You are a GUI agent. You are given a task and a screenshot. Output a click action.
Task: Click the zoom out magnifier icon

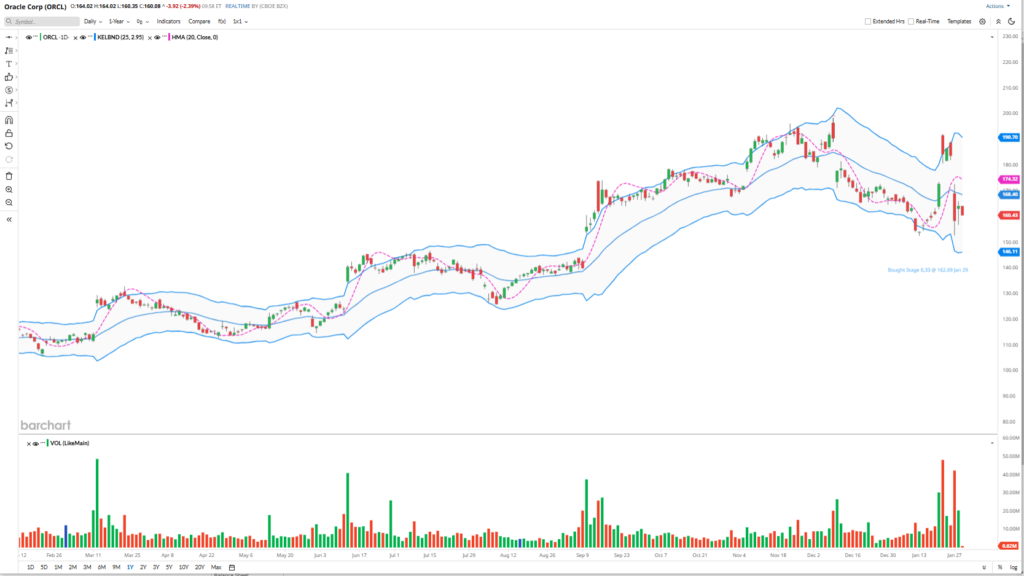[x=8, y=202]
